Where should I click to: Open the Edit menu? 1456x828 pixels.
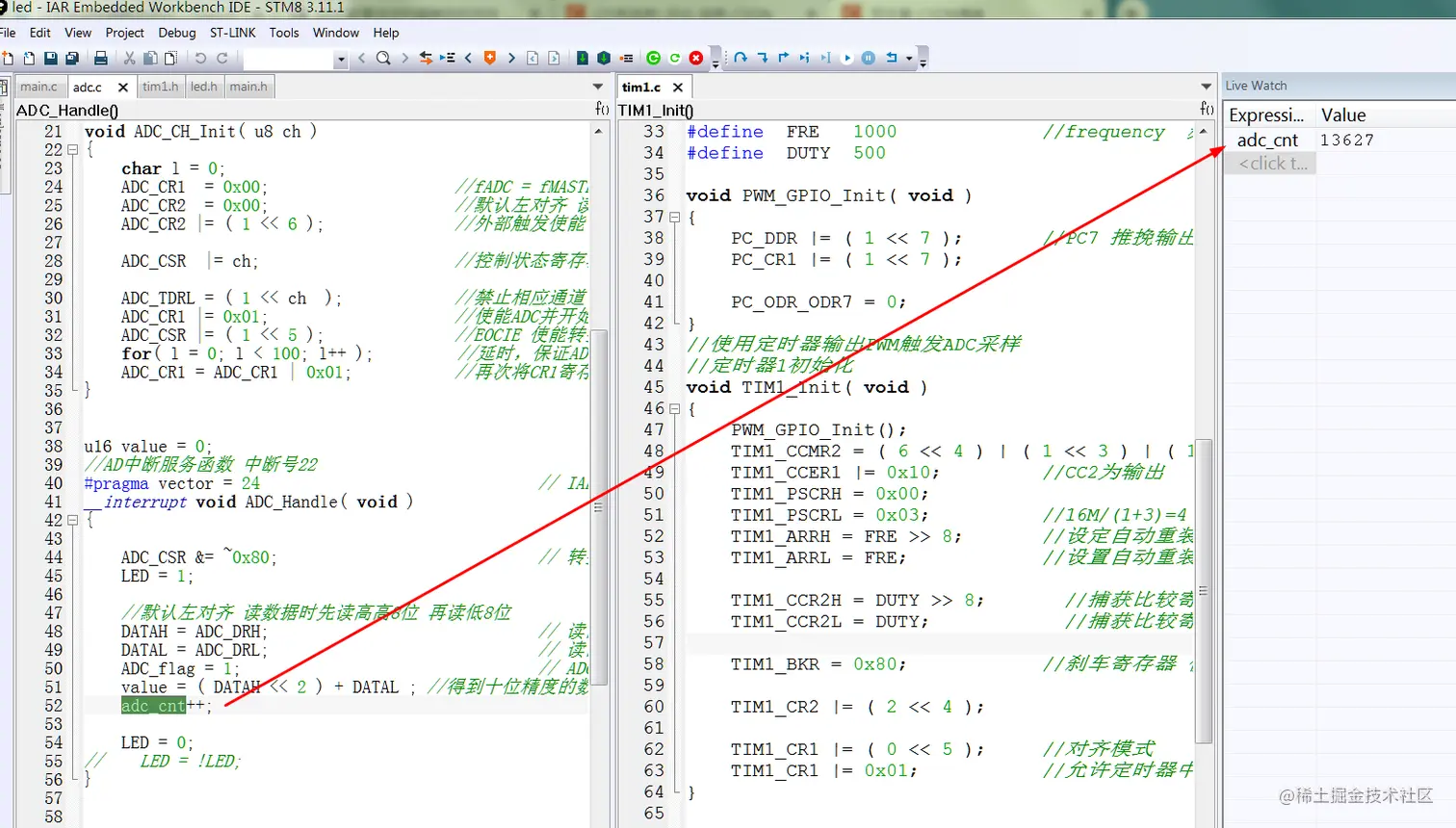pyautogui.click(x=40, y=32)
